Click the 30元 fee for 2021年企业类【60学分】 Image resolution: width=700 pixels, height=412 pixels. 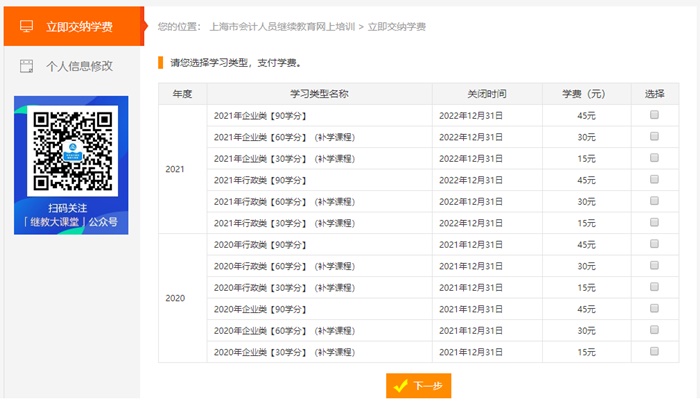click(586, 137)
